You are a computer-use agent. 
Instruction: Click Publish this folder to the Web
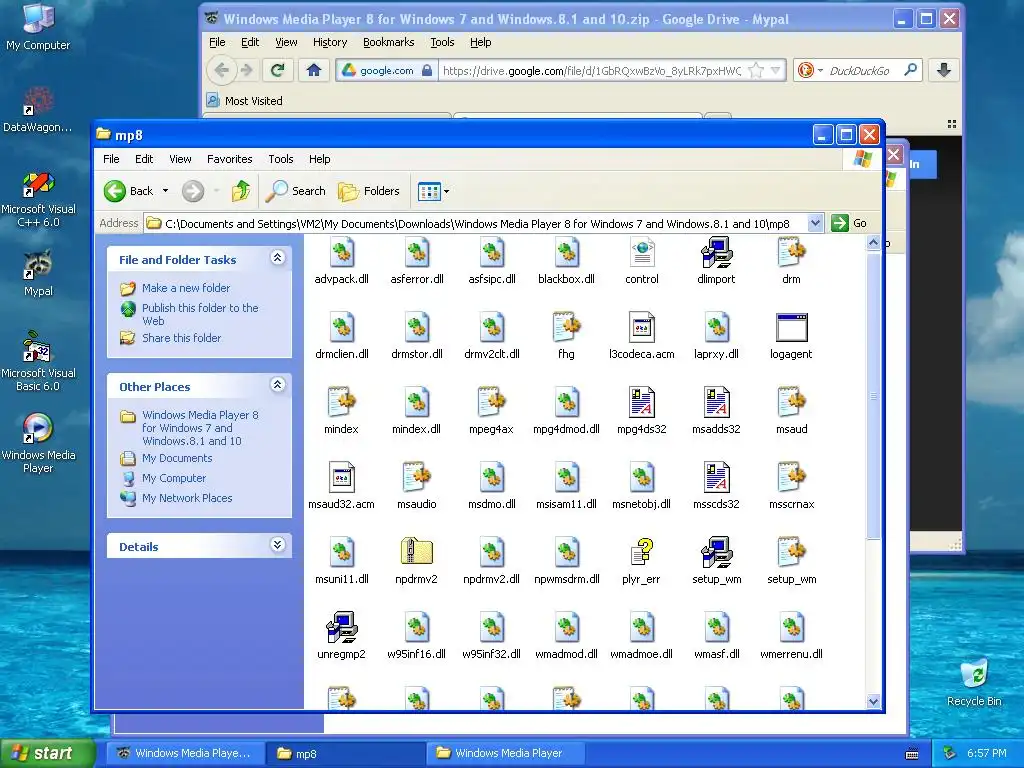[200, 314]
